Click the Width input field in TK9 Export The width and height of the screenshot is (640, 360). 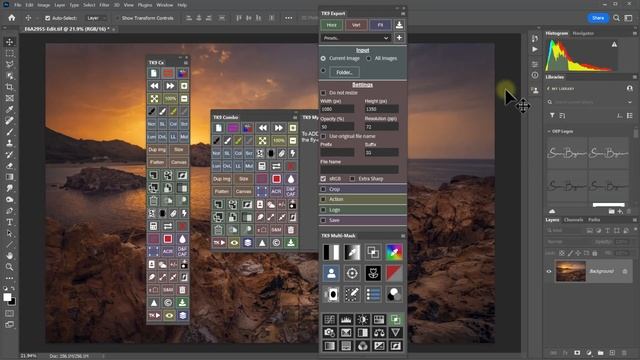click(x=337, y=109)
